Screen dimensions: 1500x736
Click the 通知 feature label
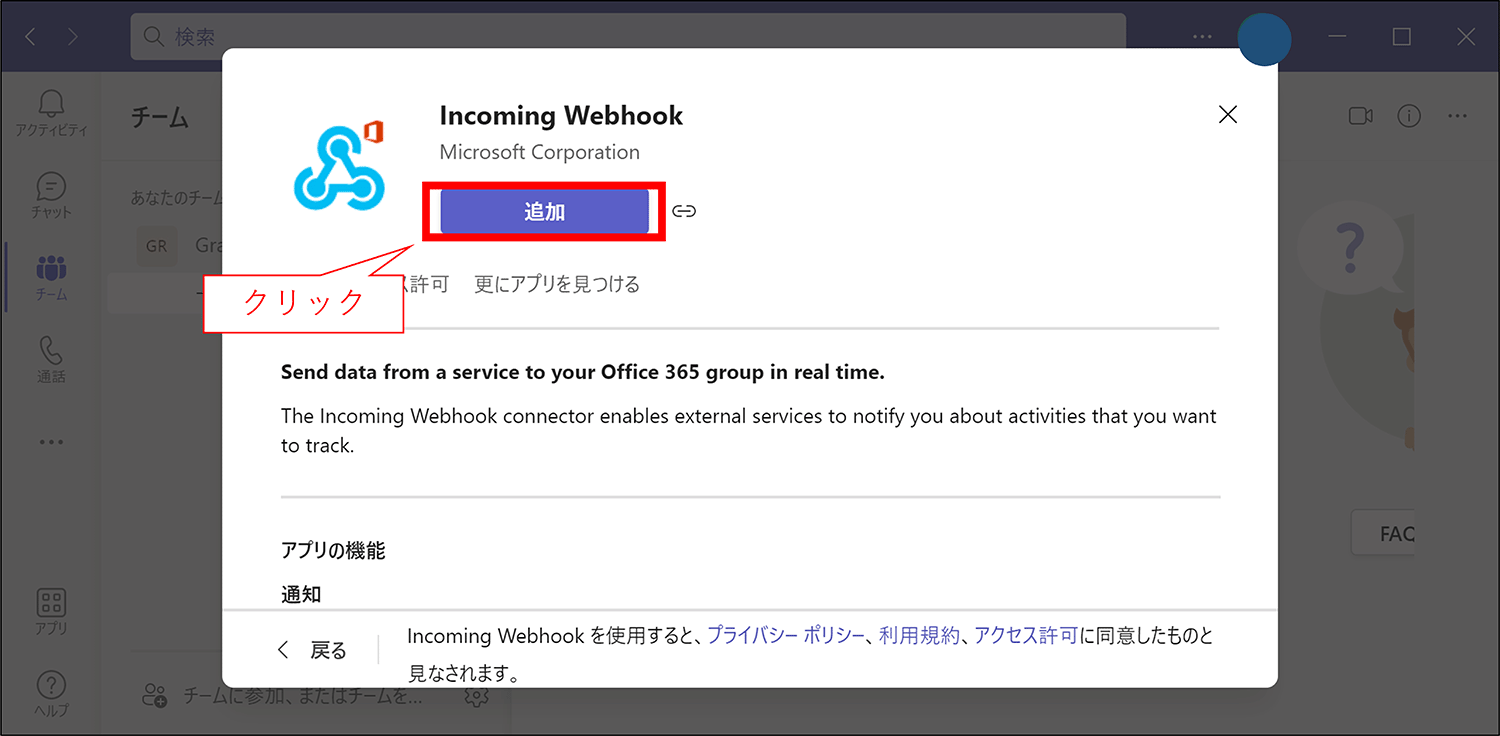[x=301, y=594]
